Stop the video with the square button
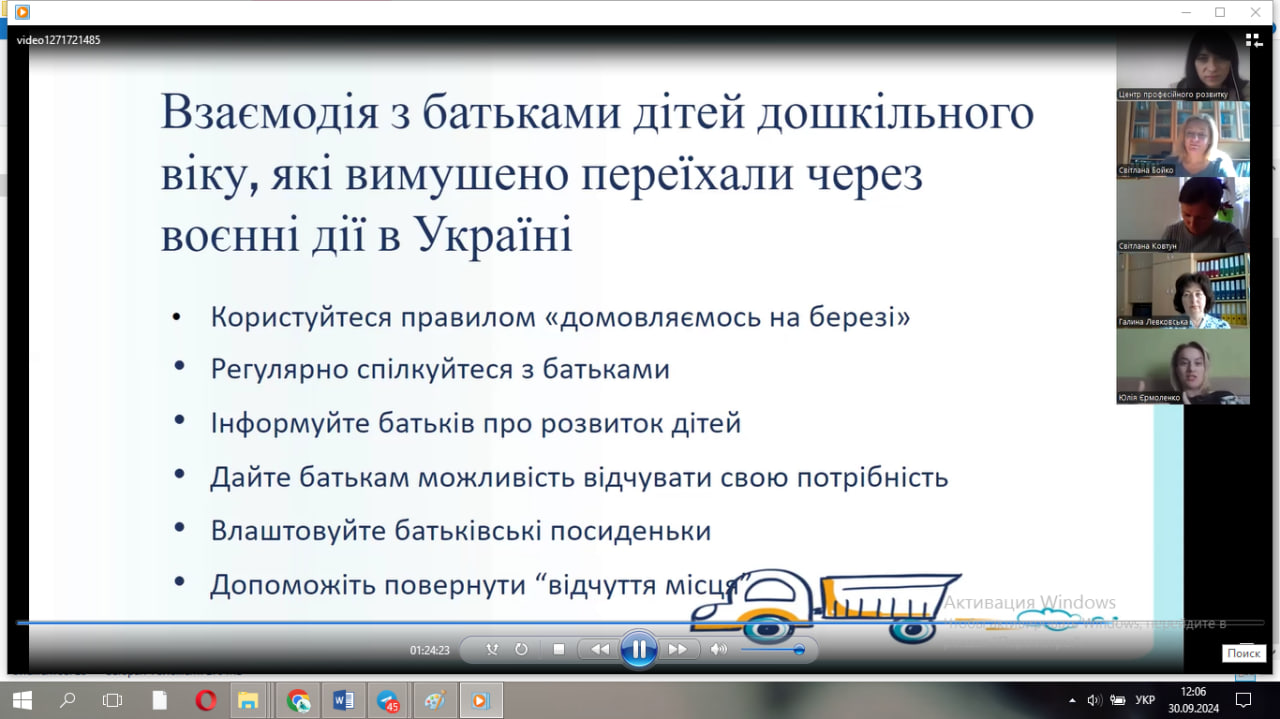Screen dimensions: 1280x719 pyautogui.click(x=559, y=649)
